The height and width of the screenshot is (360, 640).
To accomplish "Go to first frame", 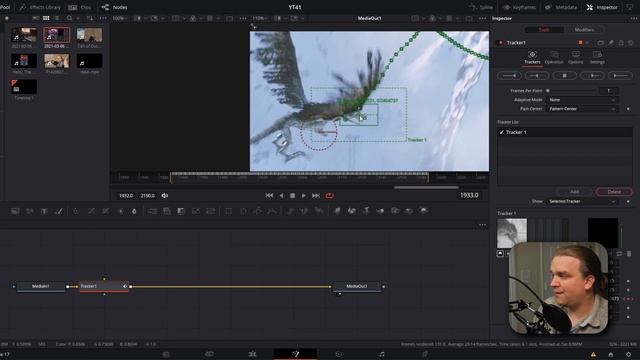I will [x=269, y=196].
